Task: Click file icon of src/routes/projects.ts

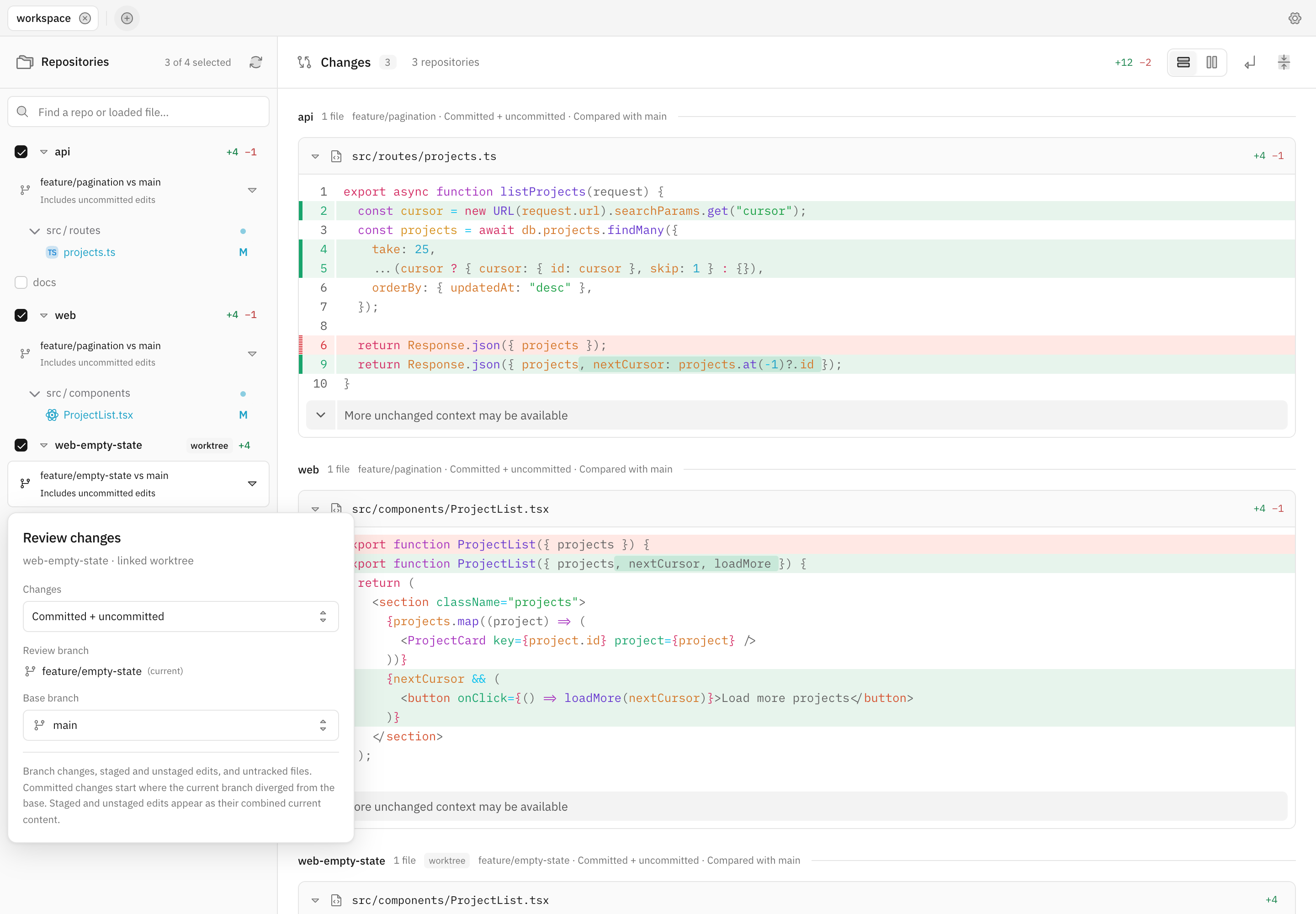Action: [337, 156]
